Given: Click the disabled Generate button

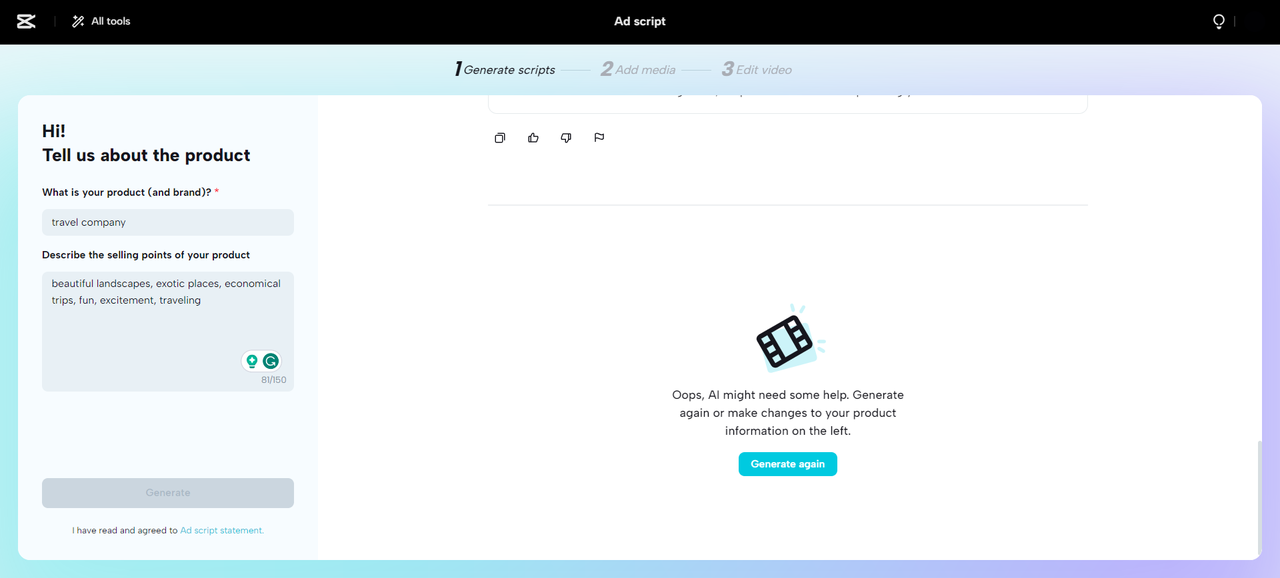Looking at the screenshot, I should [x=167, y=492].
